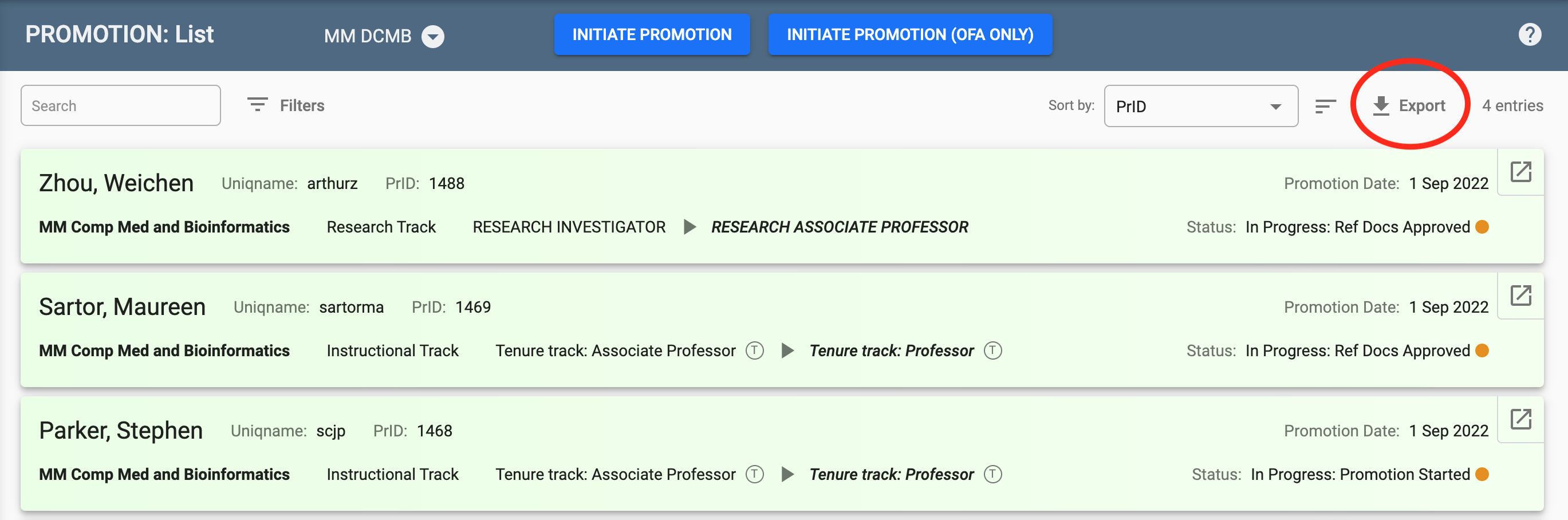Click orange status dot on Sartor's row
Image resolution: width=1568 pixels, height=520 pixels.
[1482, 350]
